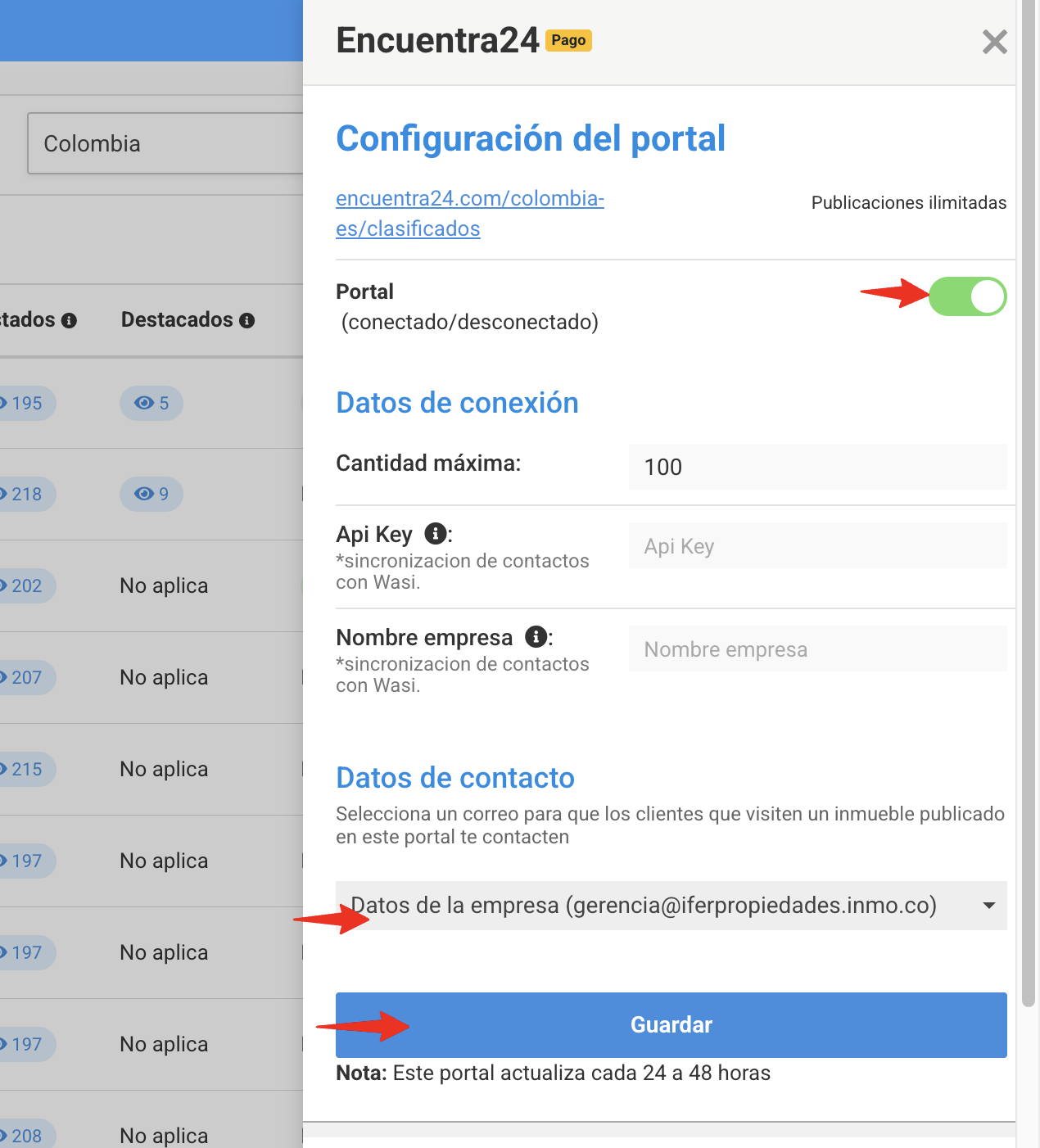Click the Guardar button
Screen dimensions: 1040x1148
[x=671, y=1025]
